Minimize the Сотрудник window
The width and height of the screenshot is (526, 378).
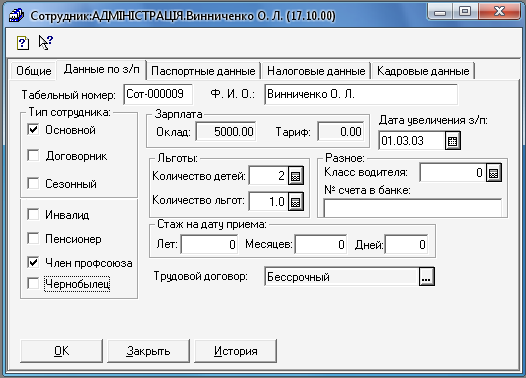click(x=440, y=12)
